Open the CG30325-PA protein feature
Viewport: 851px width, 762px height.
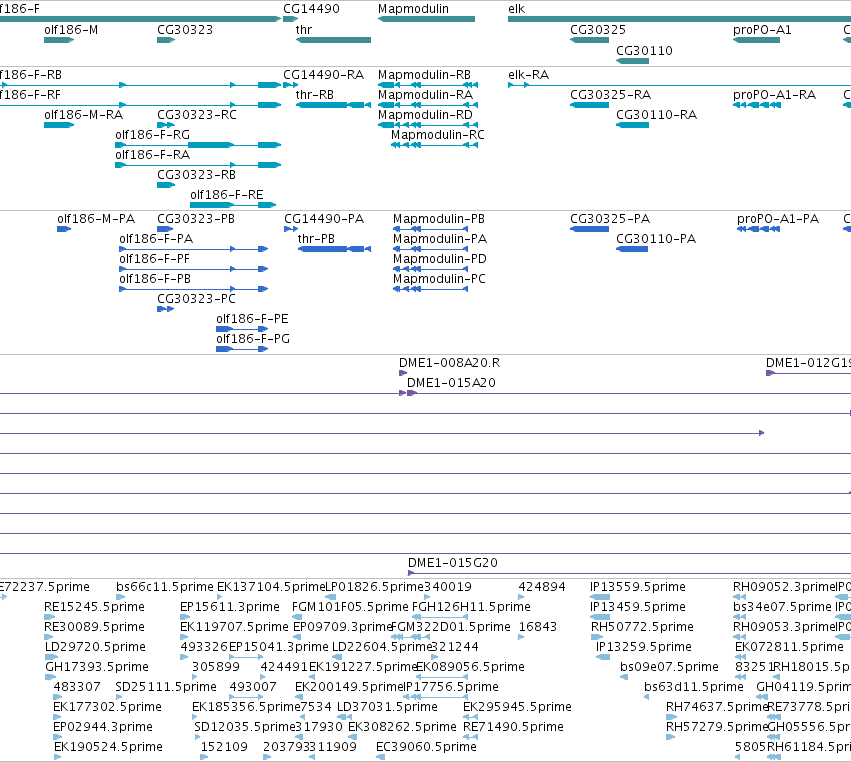coord(589,229)
